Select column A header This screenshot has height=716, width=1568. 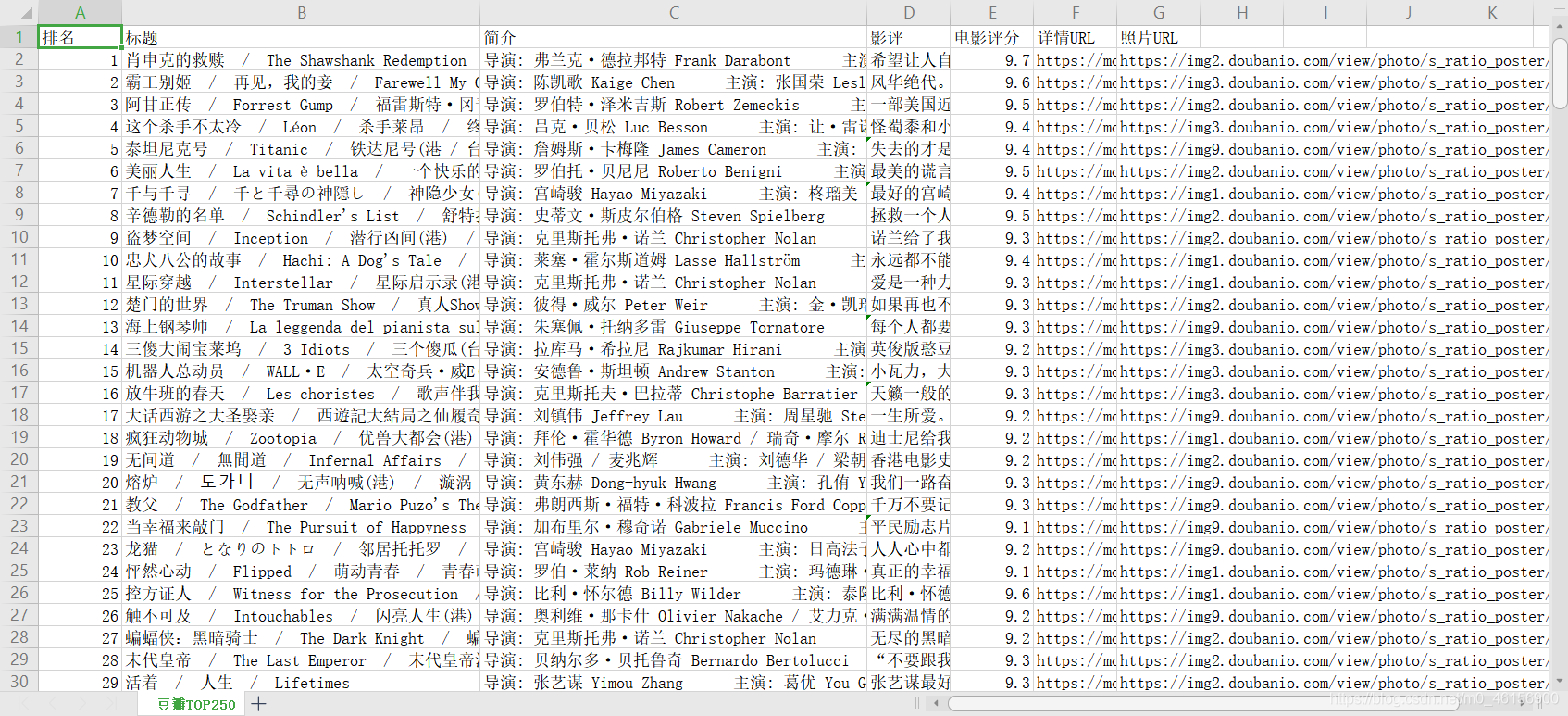tap(81, 13)
